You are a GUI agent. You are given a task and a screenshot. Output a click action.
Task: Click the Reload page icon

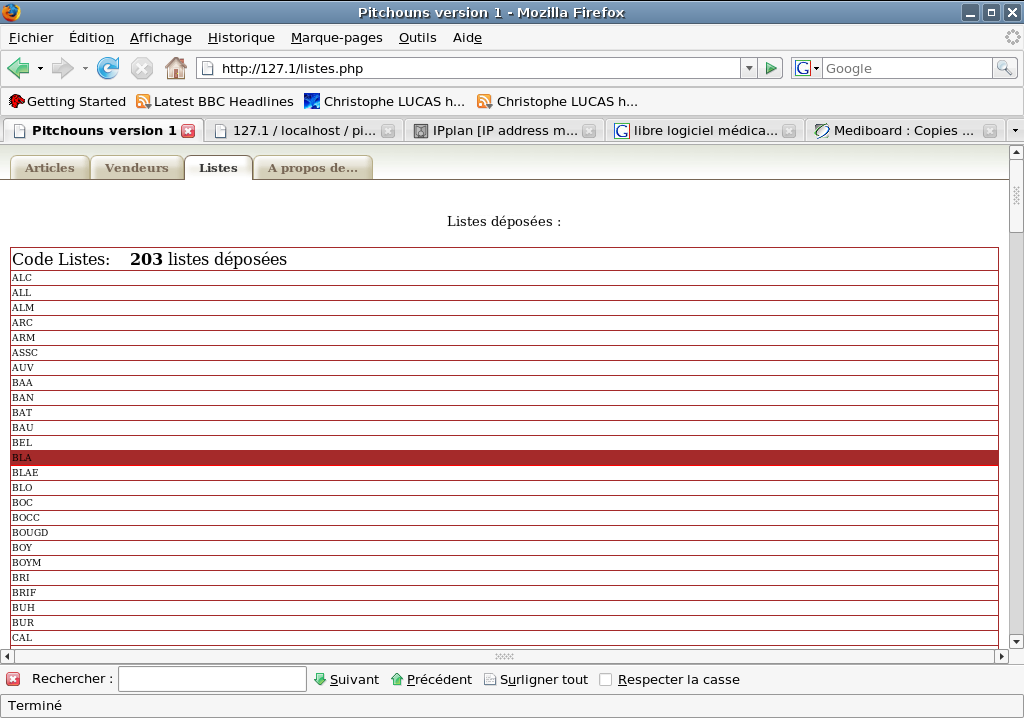108,68
